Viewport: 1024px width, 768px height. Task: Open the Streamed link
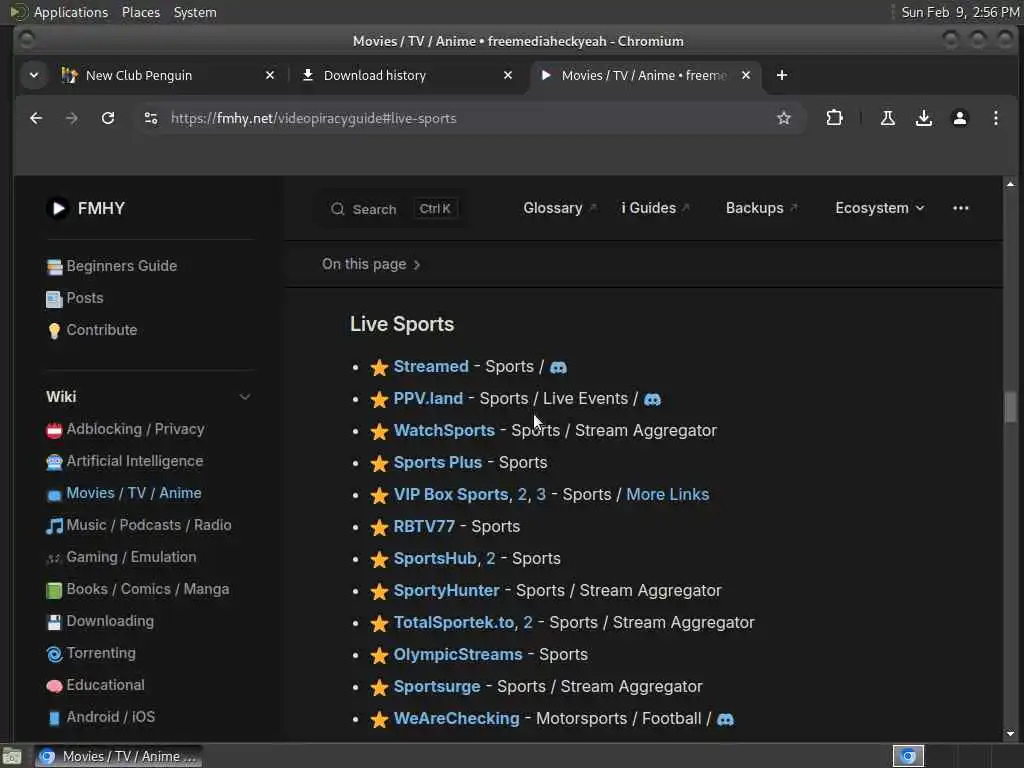point(431,366)
